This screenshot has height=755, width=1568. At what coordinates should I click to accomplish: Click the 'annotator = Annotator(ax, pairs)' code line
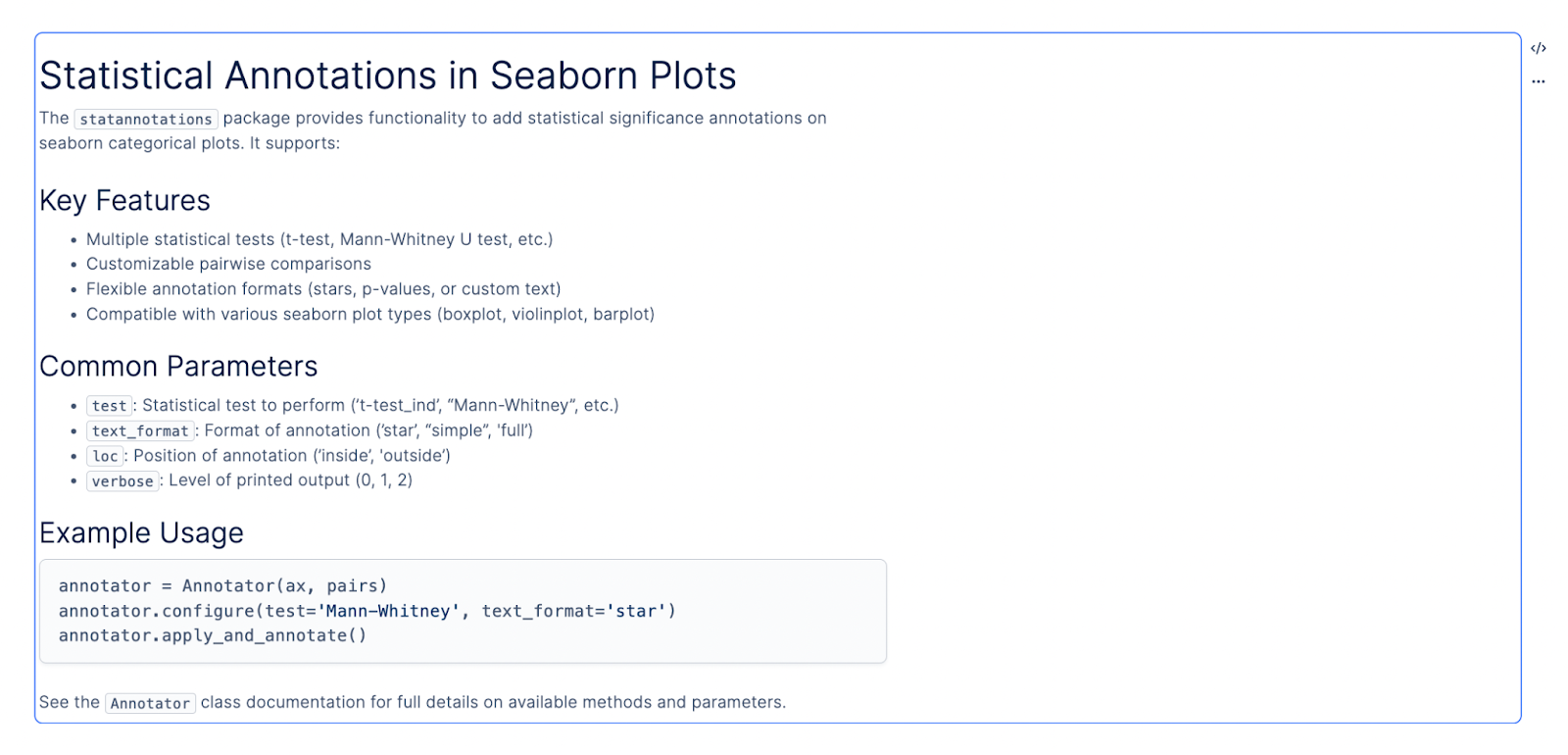click(x=222, y=585)
